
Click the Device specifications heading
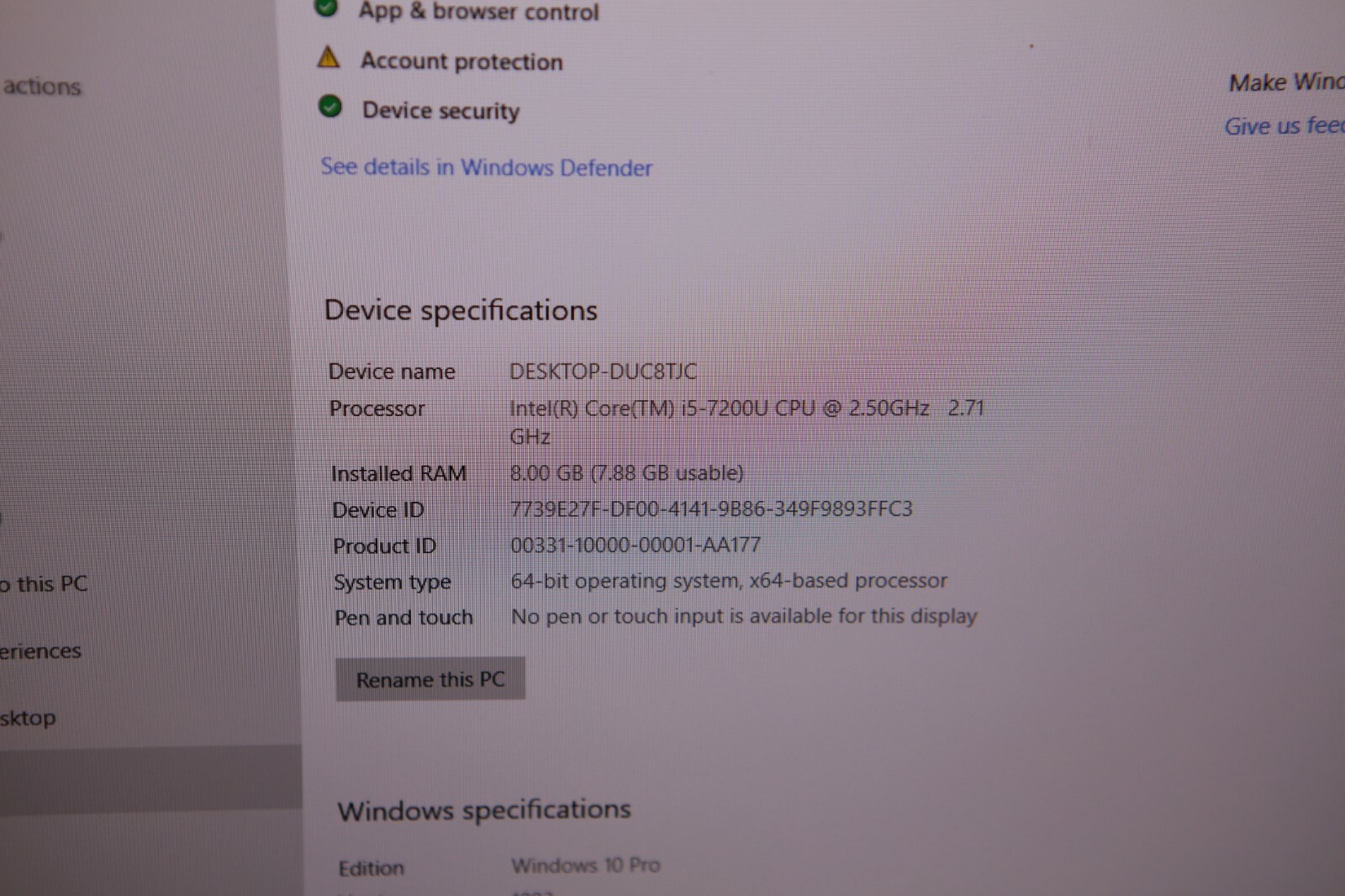[x=461, y=310]
